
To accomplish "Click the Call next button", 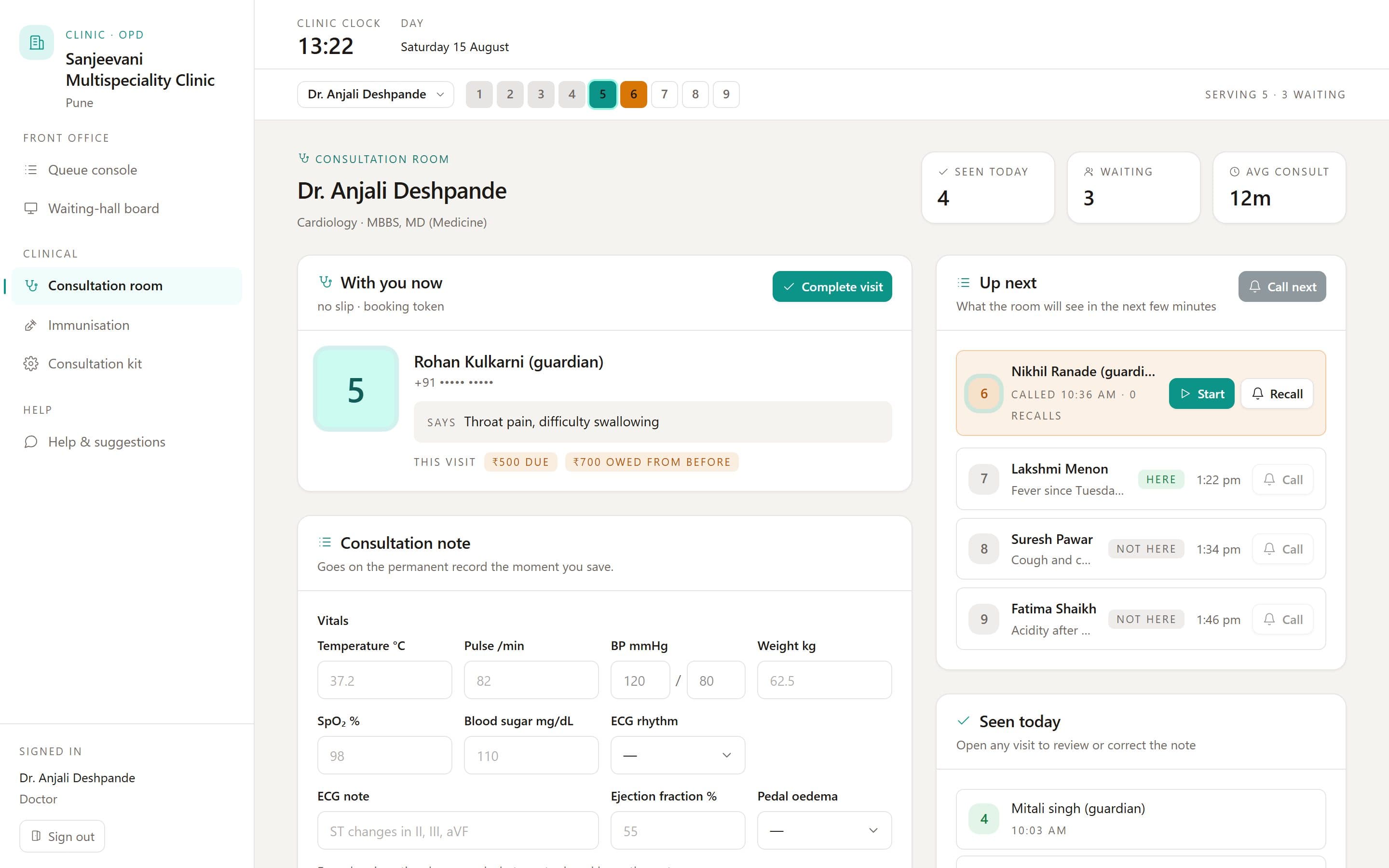I will pos(1282,286).
